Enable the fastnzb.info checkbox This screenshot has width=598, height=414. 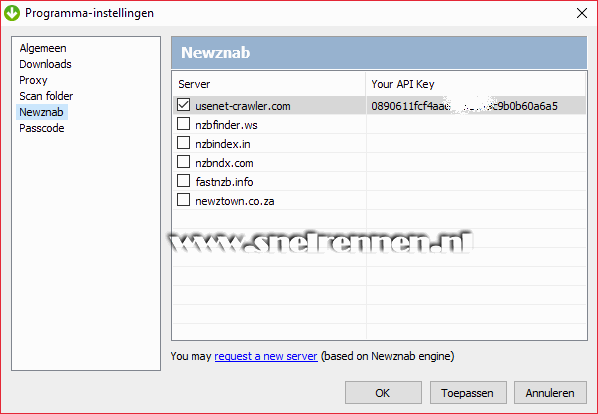tap(183, 181)
